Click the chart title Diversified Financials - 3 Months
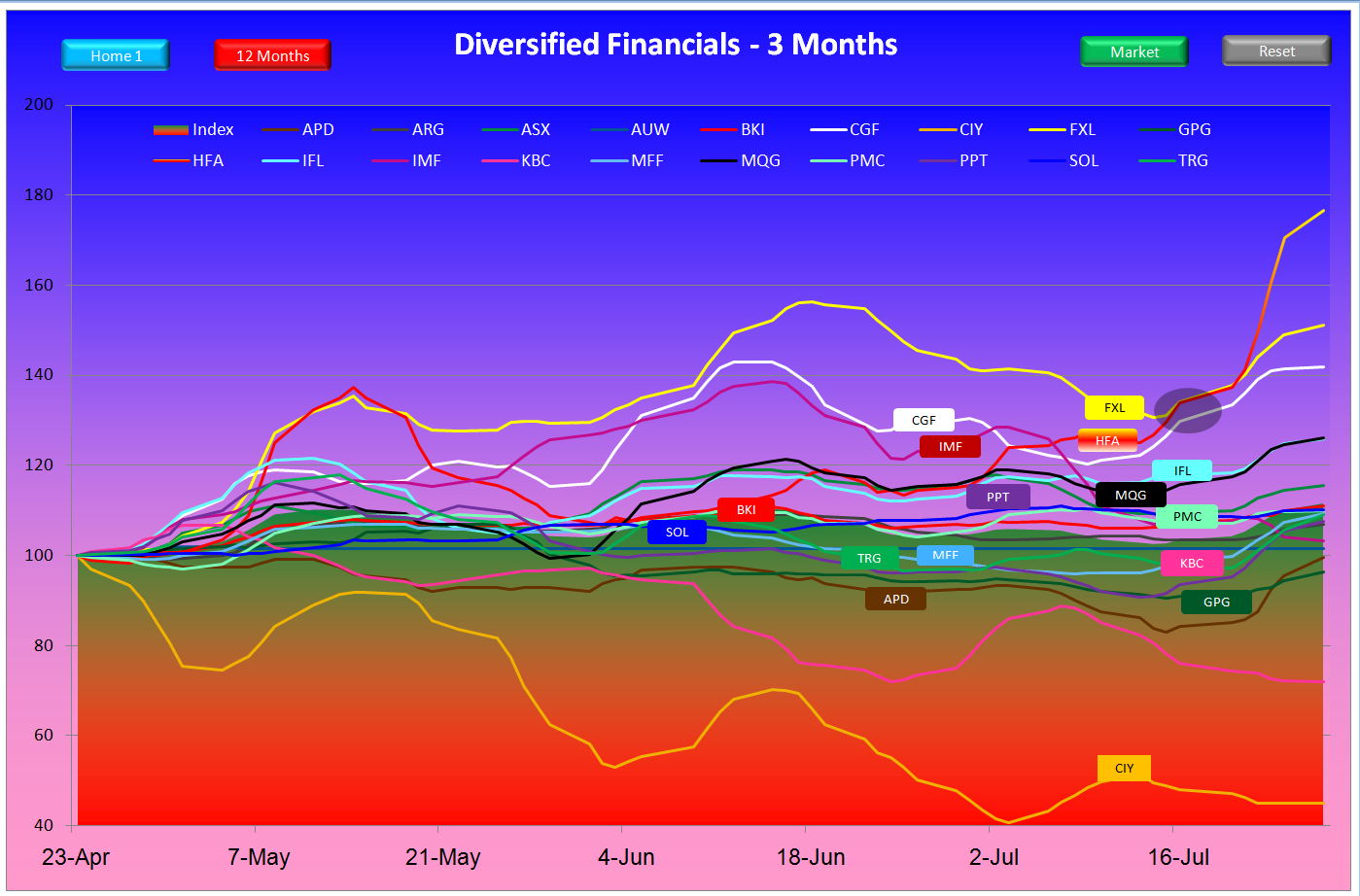1360x896 pixels. (x=676, y=45)
